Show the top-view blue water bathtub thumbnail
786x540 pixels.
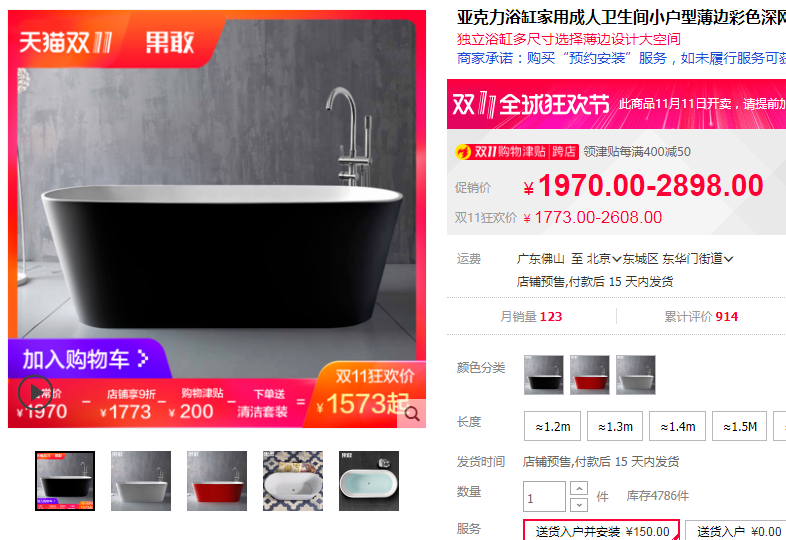point(369,481)
